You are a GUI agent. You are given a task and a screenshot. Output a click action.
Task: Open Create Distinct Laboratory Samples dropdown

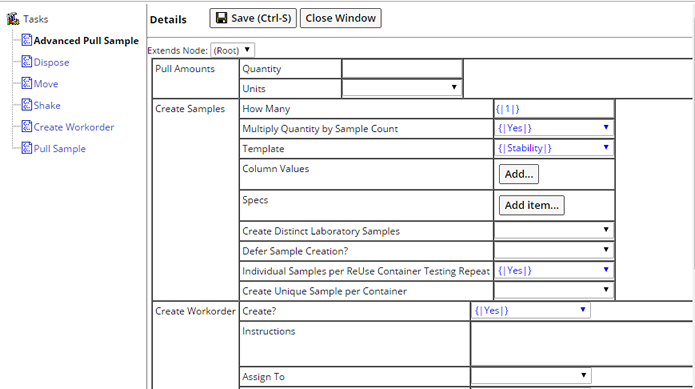554,230
